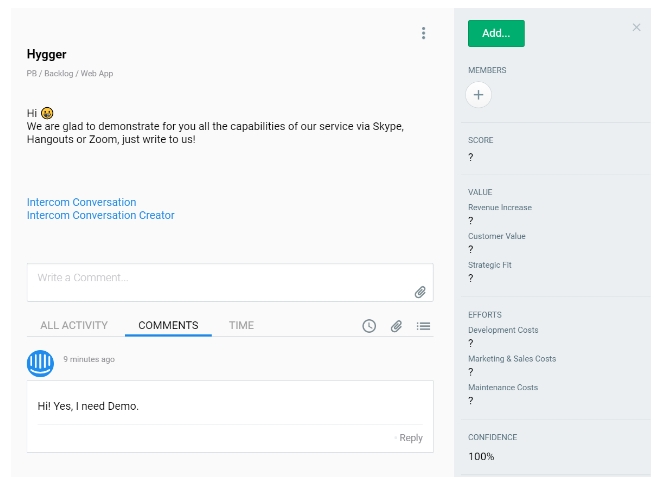
Task: Click the Hygger card title
Action: (x=47, y=55)
